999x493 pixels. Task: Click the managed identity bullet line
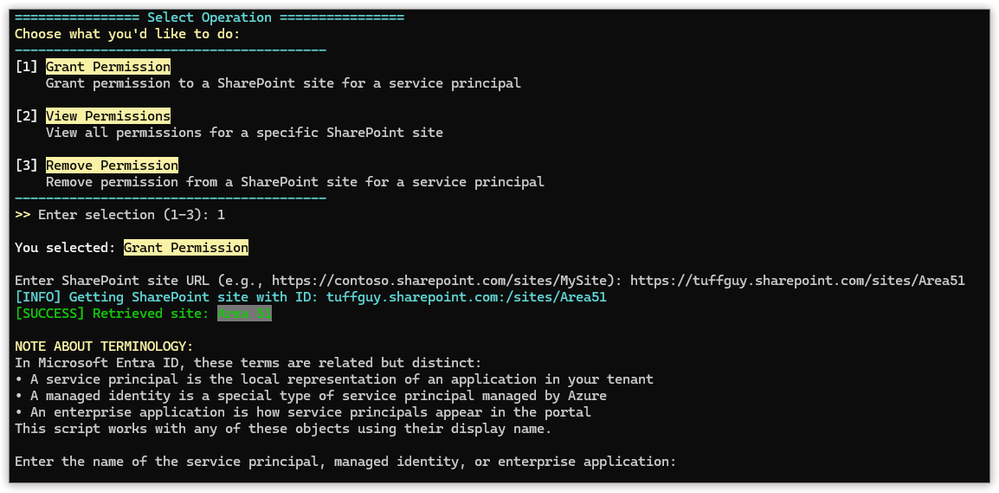[311, 396]
